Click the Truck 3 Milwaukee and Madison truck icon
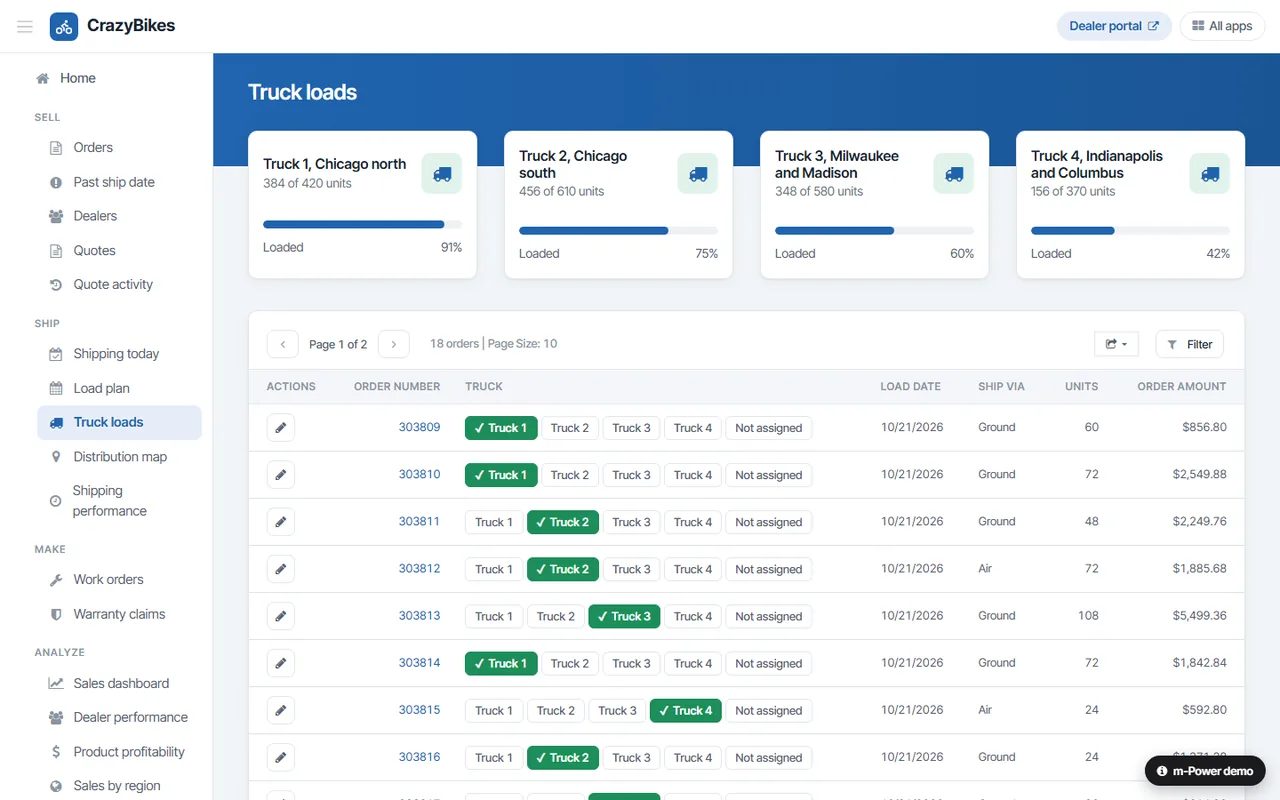The height and width of the screenshot is (800, 1280). 954,174
